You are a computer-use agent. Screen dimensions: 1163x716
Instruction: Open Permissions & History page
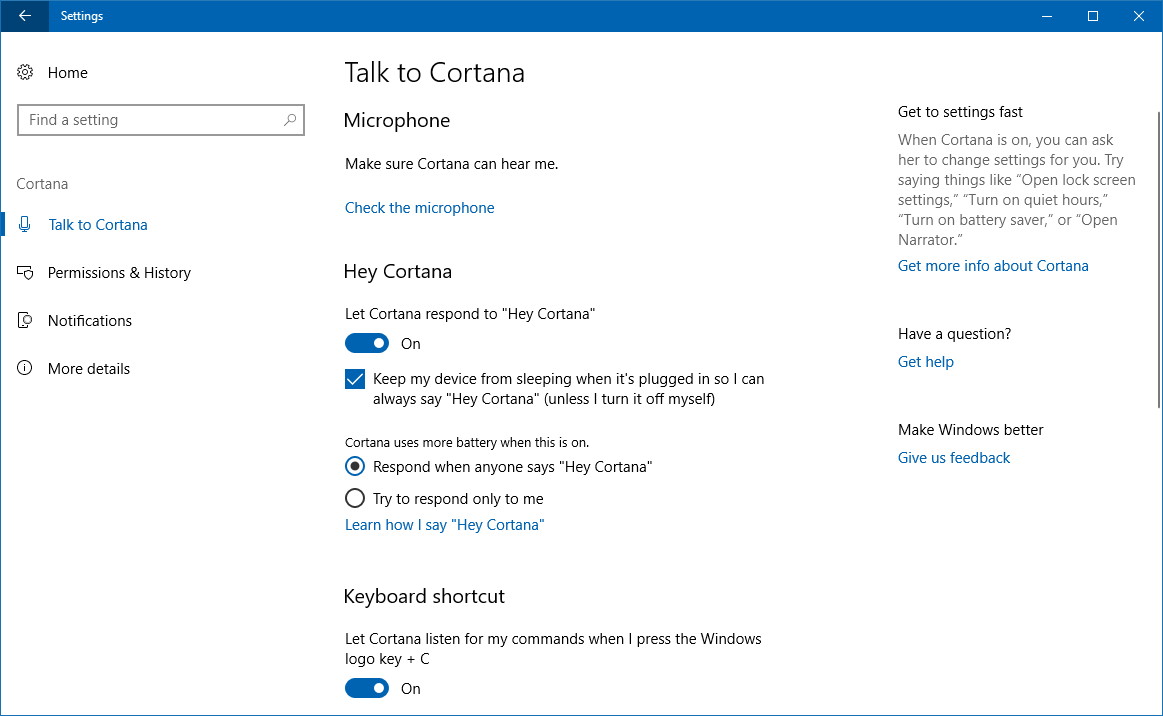[119, 272]
